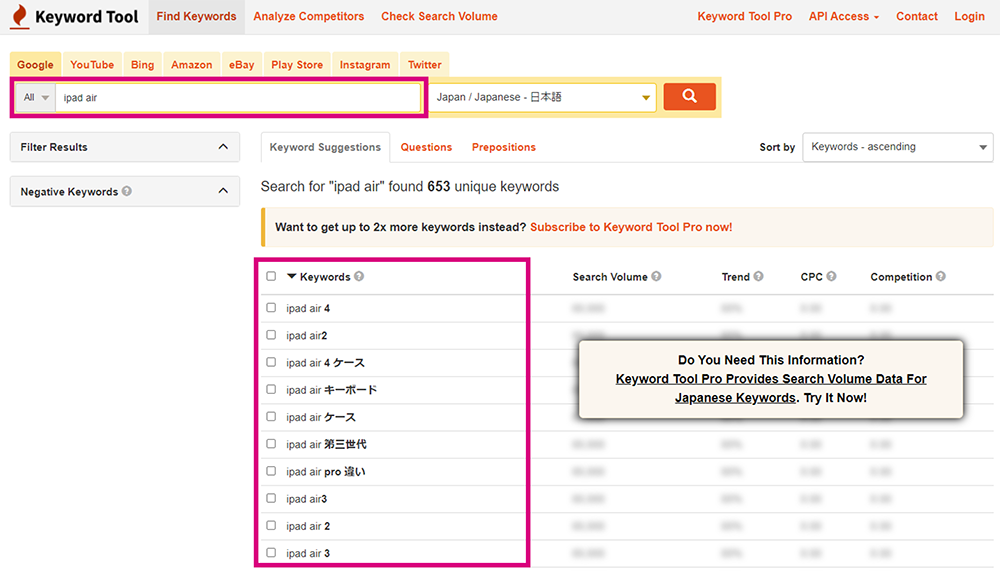Switch to the Questions tab
Screen dimensions: 1000x571
[x=426, y=147]
